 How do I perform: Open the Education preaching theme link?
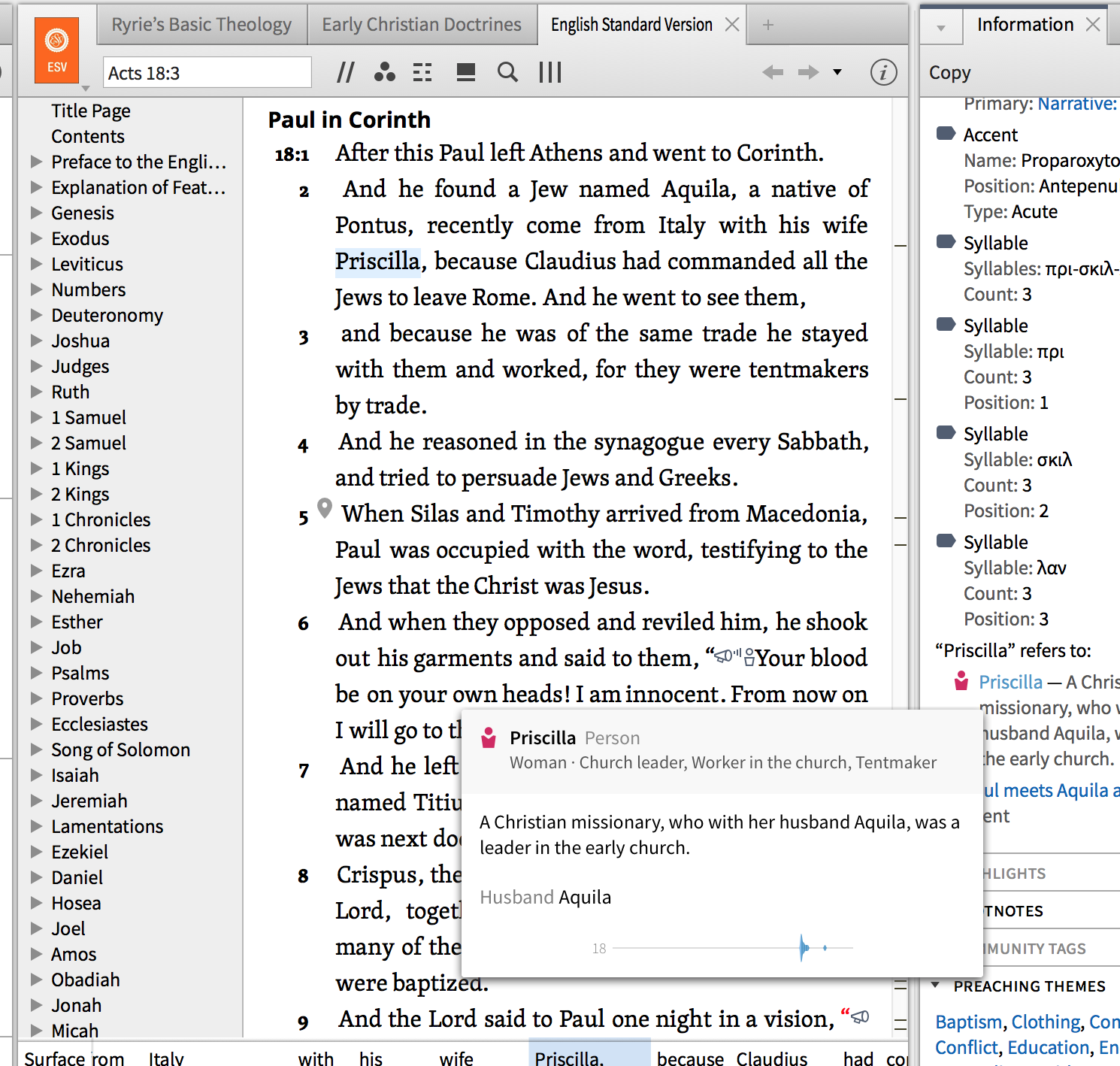[x=1049, y=1047]
